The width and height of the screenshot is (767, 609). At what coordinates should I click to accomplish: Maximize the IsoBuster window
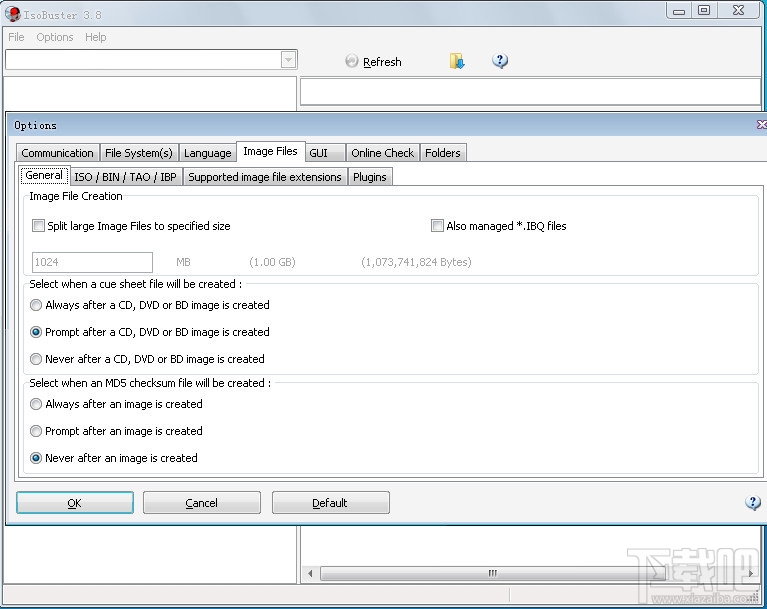point(704,11)
